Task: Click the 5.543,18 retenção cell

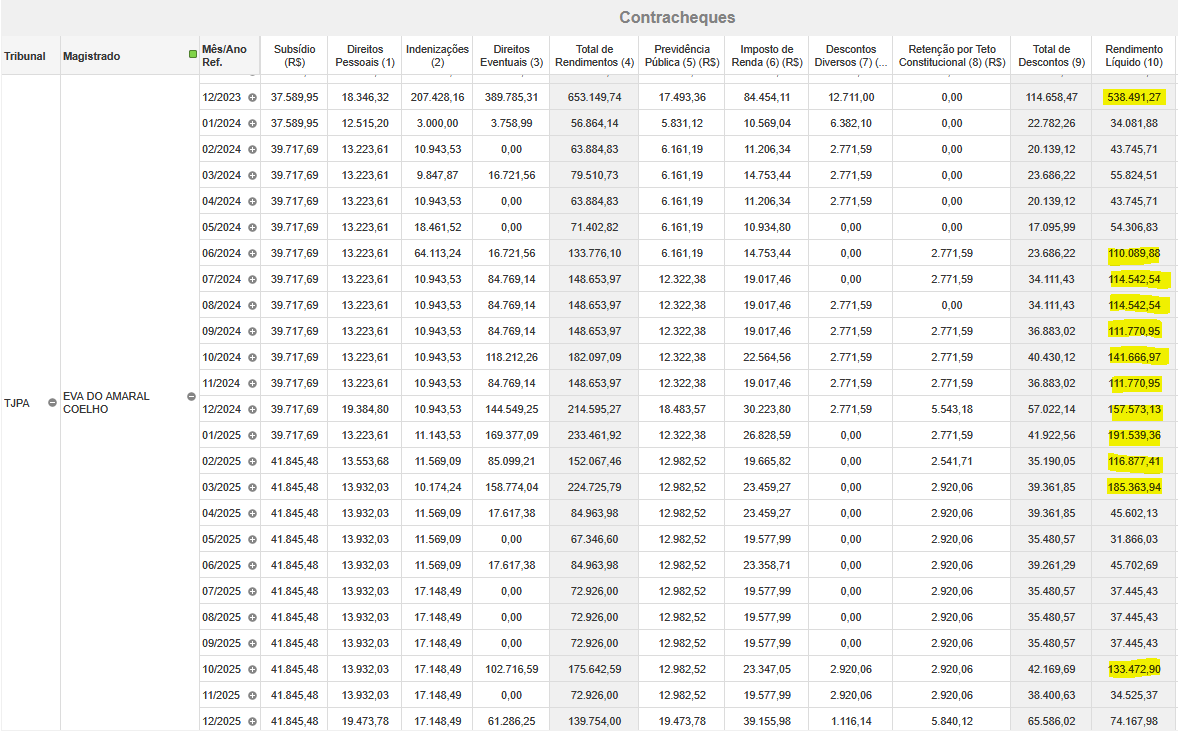Action: pos(952,409)
